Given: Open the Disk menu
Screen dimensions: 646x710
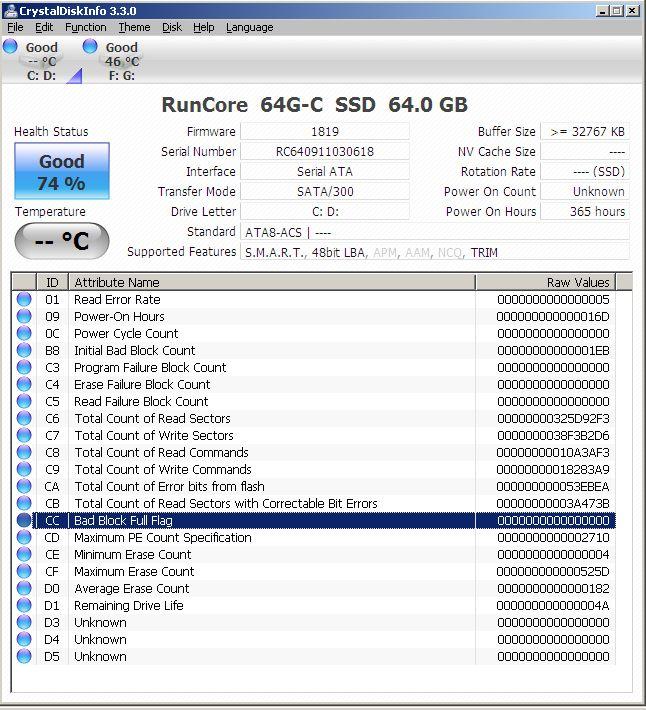Looking at the screenshot, I should 172,27.
